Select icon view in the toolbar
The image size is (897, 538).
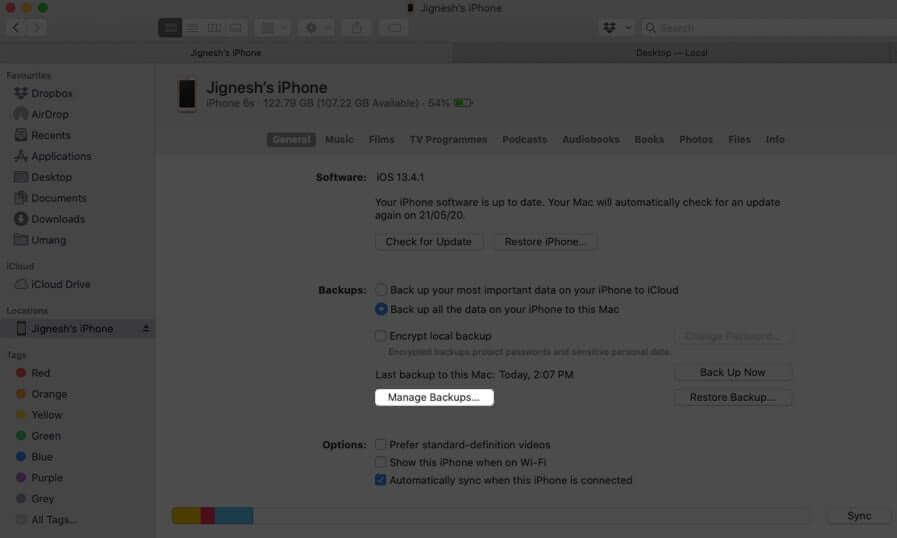[170, 27]
